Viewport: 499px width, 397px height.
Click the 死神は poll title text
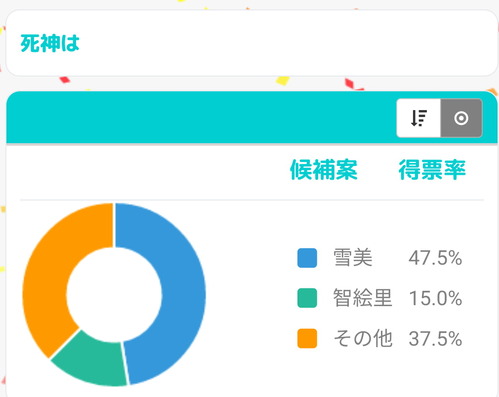tap(50, 43)
